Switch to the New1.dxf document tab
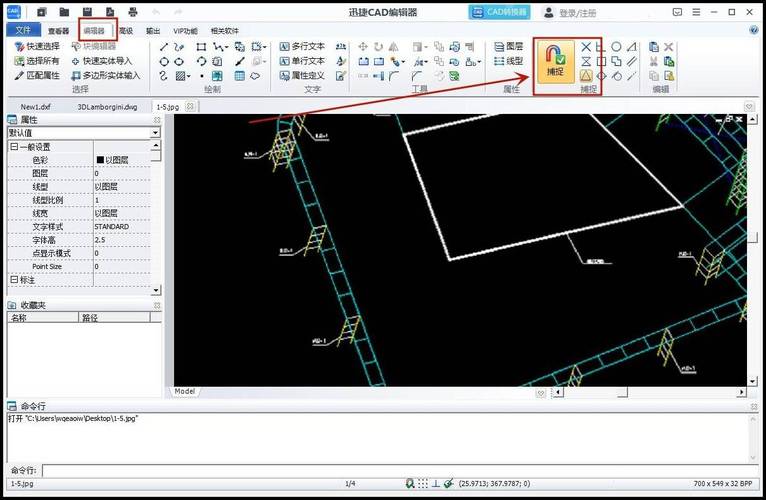The height and width of the screenshot is (500, 766). click(x=36, y=107)
